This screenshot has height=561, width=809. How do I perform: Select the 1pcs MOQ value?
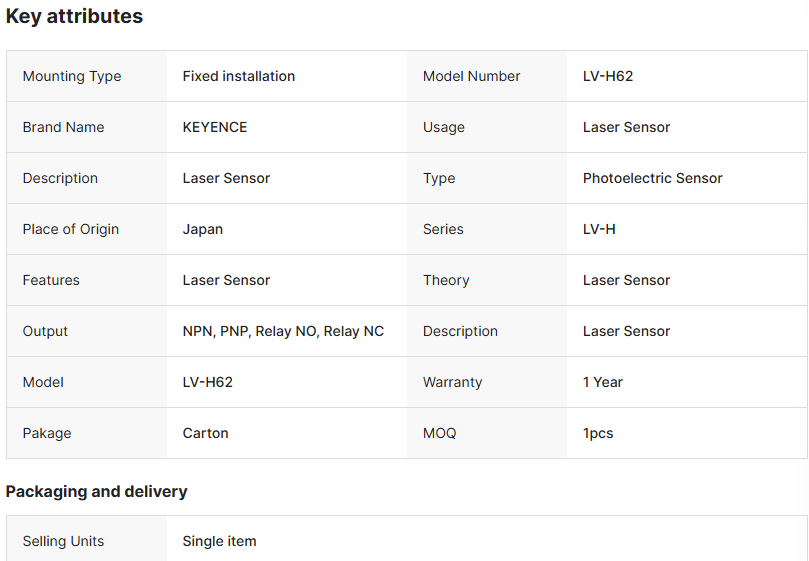[598, 433]
